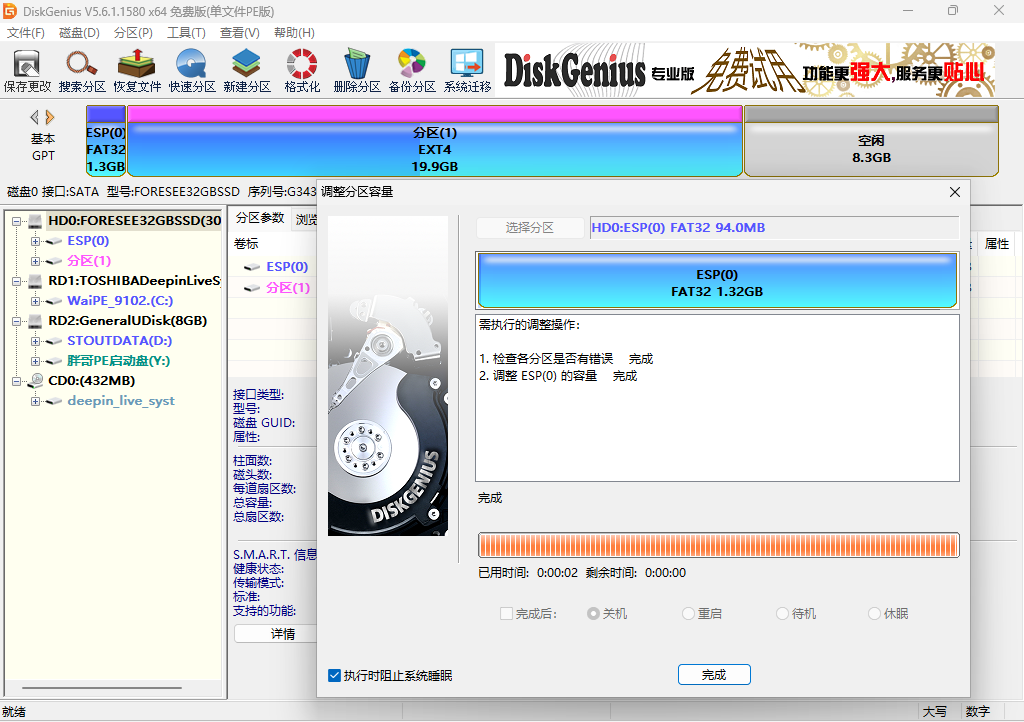Select the 删除分区 delete partition icon
The image size is (1024, 722).
click(x=357, y=71)
